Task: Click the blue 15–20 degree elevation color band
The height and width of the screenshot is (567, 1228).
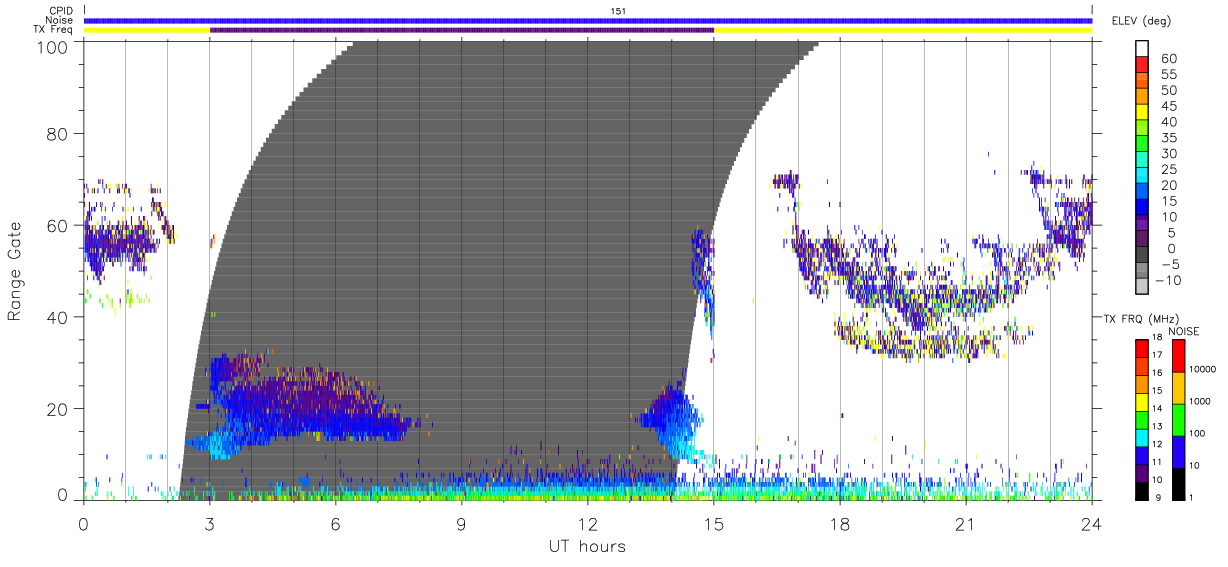Action: (1144, 193)
